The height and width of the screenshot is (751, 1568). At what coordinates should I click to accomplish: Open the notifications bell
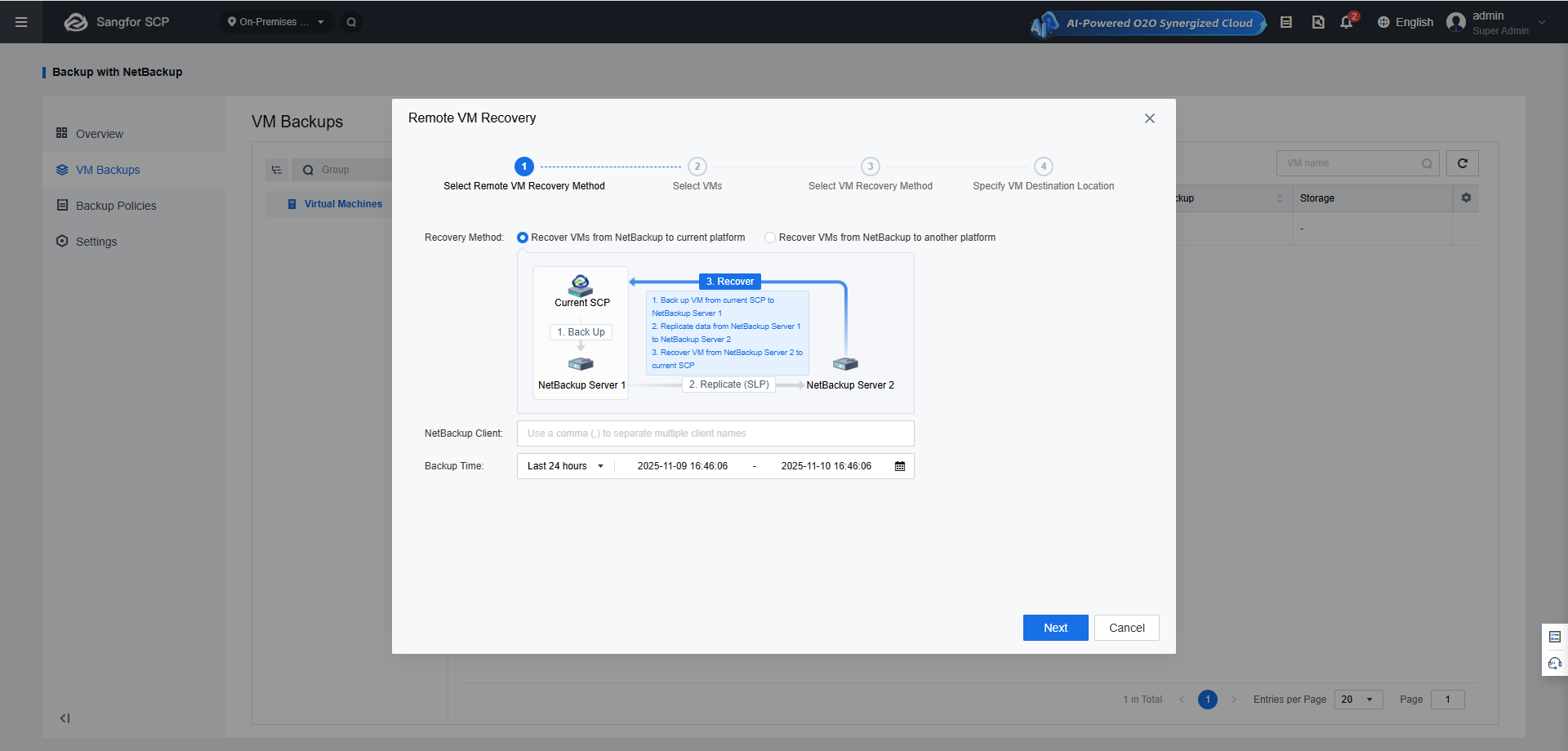coord(1347,22)
